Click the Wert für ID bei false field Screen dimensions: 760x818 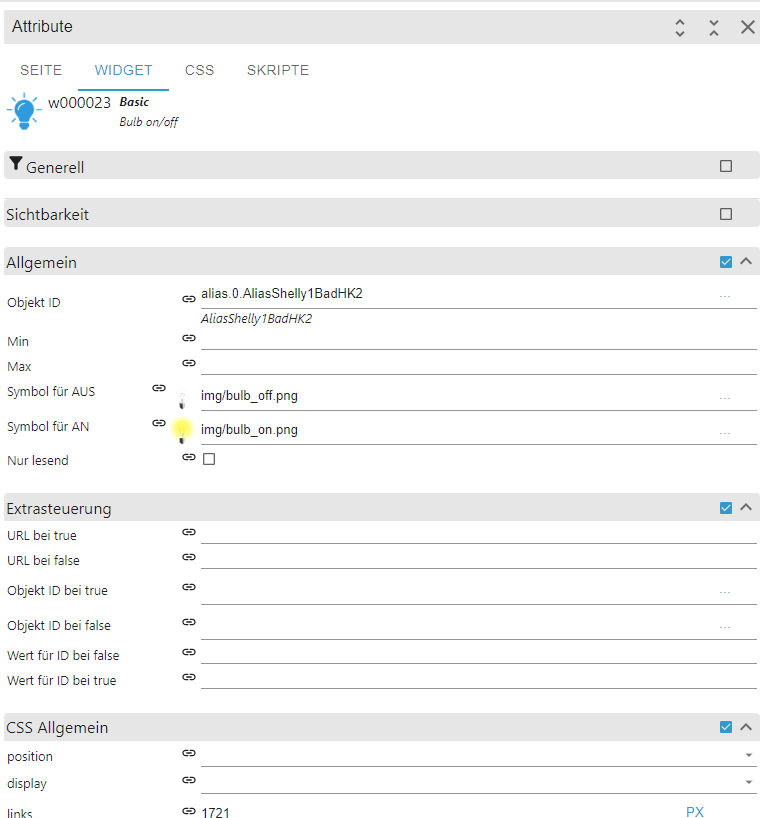478,654
